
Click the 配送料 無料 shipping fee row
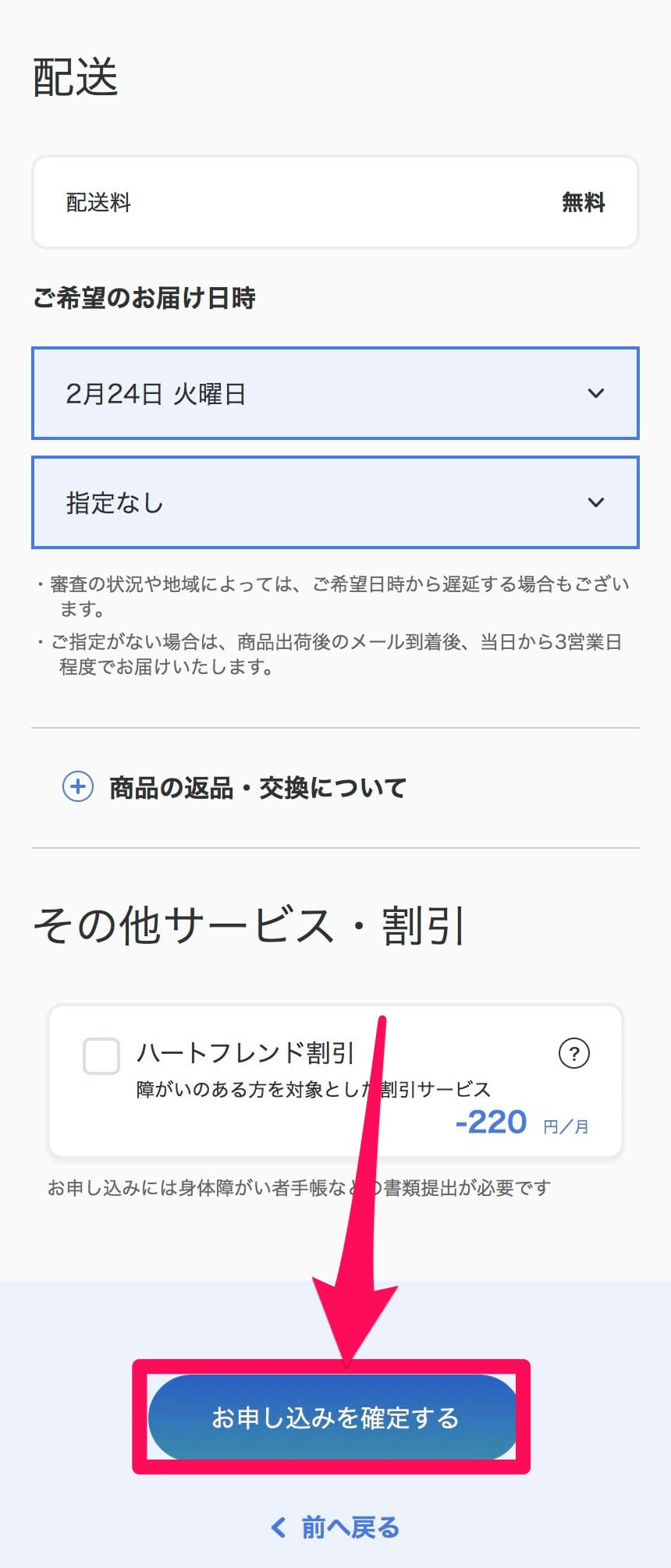tap(335, 202)
